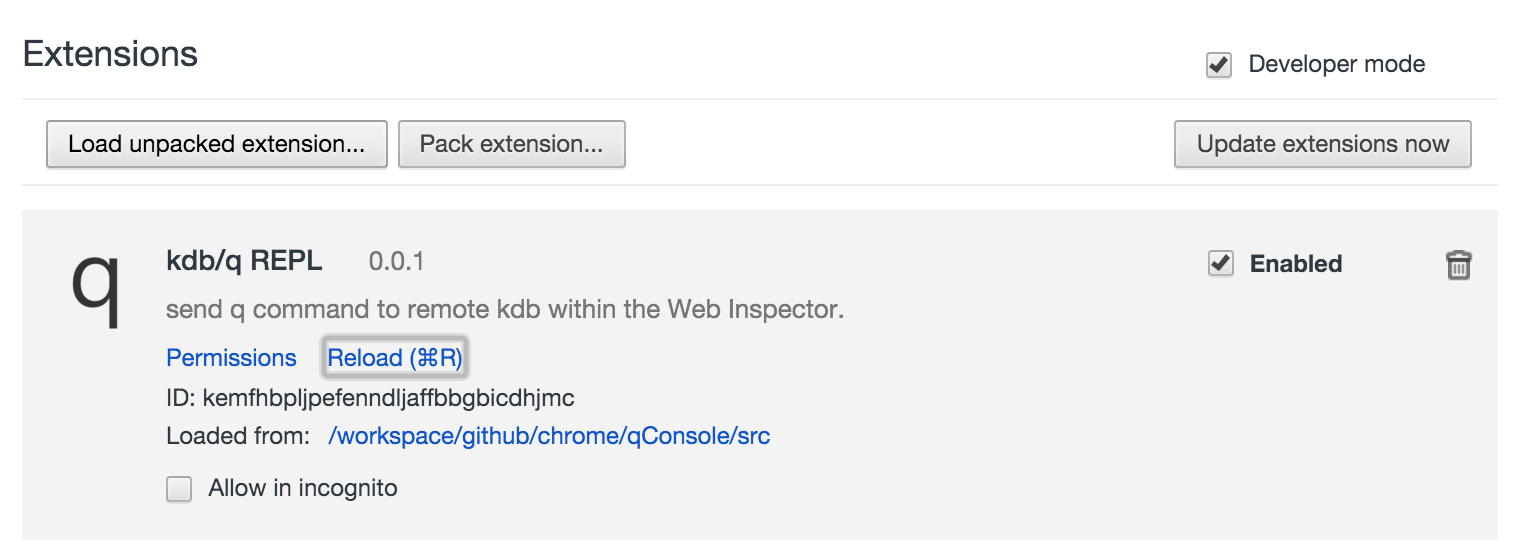Click the extension description about remote kdb
The width and height of the screenshot is (1524, 556).
coord(505,309)
